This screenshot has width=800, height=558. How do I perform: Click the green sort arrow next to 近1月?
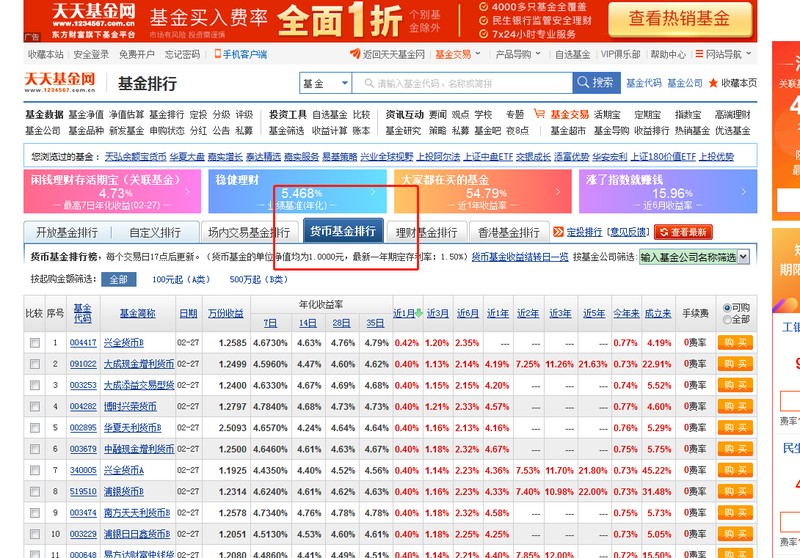[x=419, y=313]
